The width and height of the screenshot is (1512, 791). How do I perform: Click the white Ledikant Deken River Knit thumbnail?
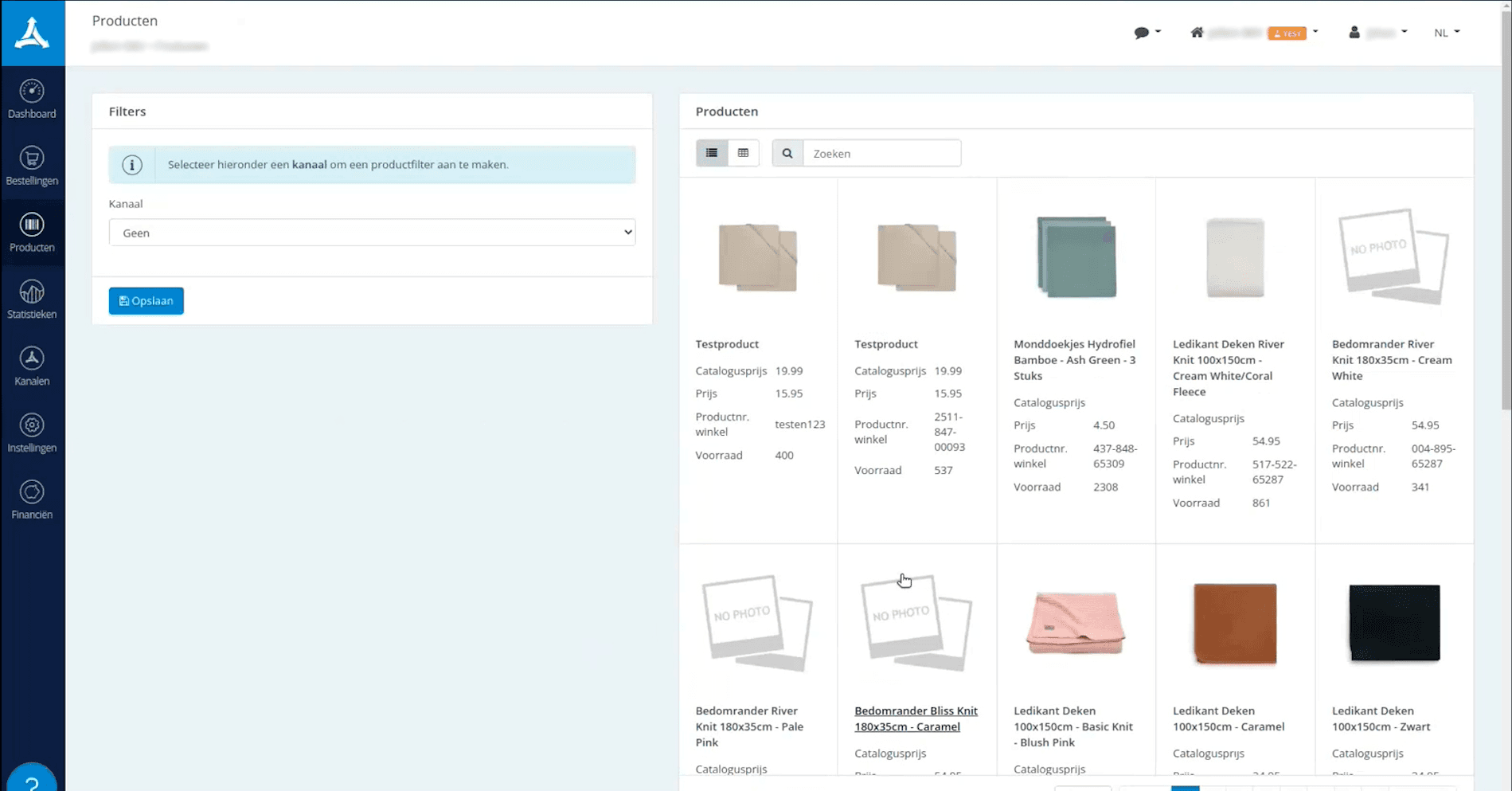click(x=1235, y=257)
